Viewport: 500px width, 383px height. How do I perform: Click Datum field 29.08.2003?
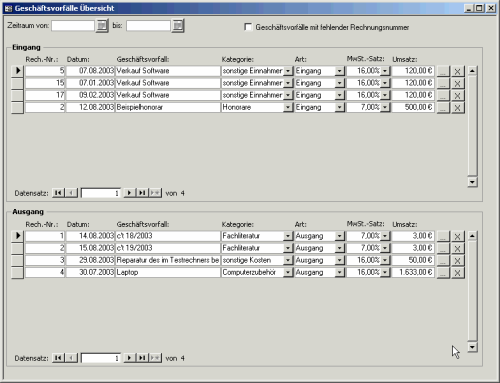point(90,260)
